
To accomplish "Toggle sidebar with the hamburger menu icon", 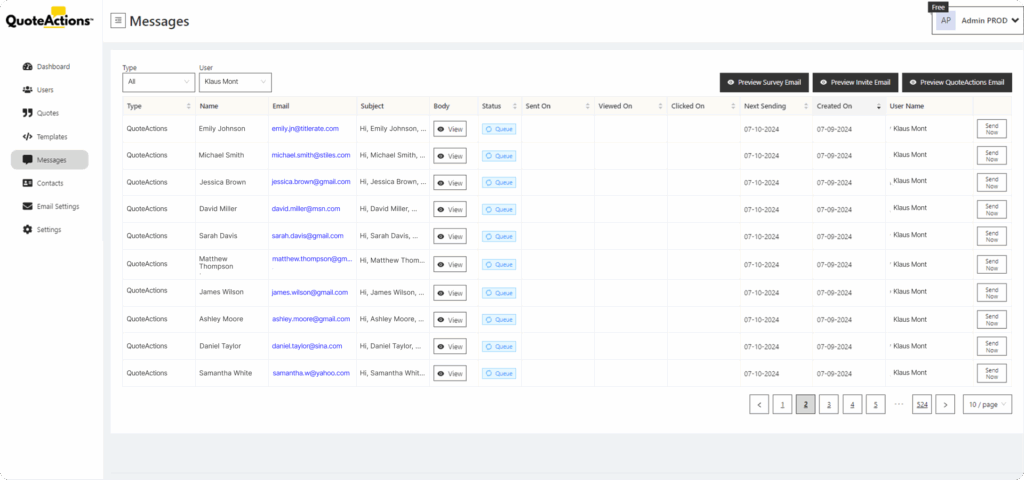I will 118,21.
